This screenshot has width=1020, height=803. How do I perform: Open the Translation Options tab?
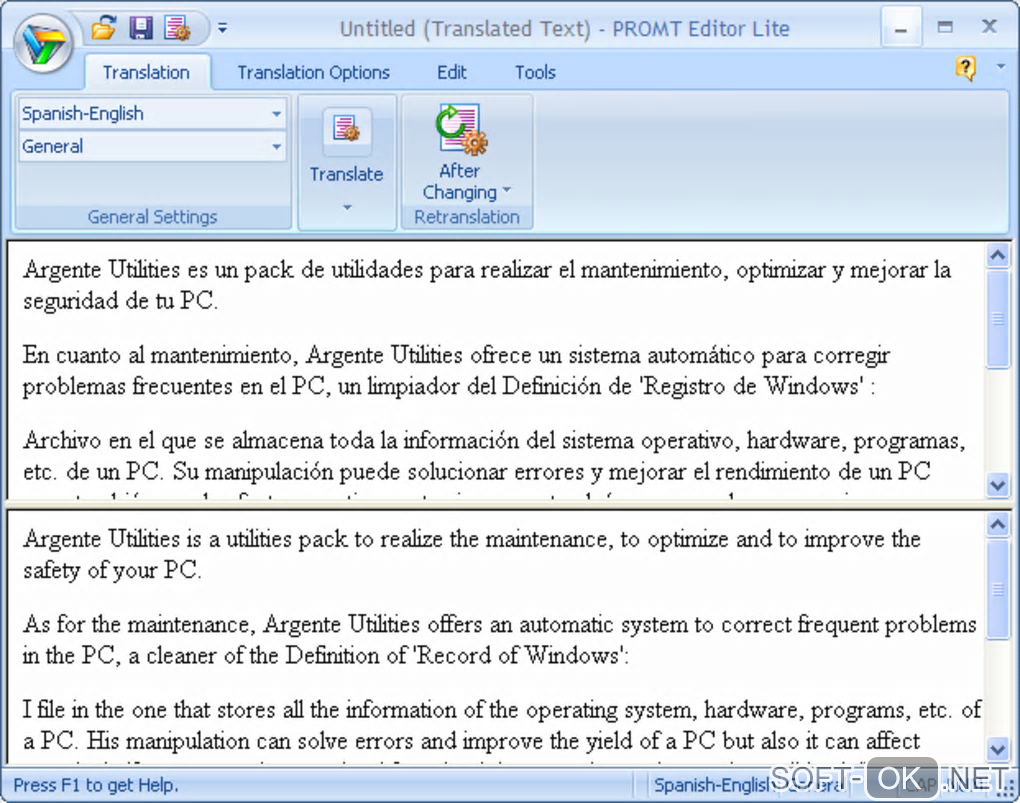pyautogui.click(x=314, y=72)
